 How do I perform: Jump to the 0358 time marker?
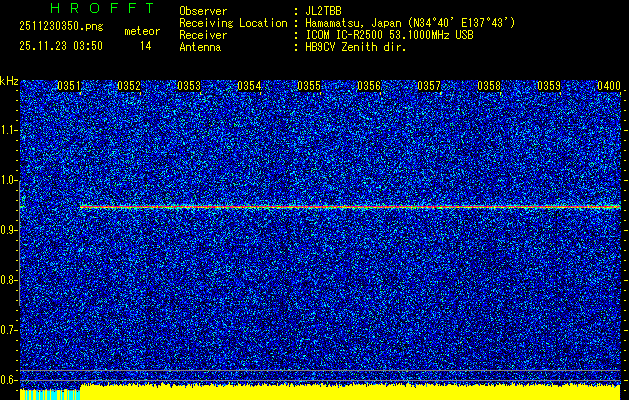coord(489,87)
